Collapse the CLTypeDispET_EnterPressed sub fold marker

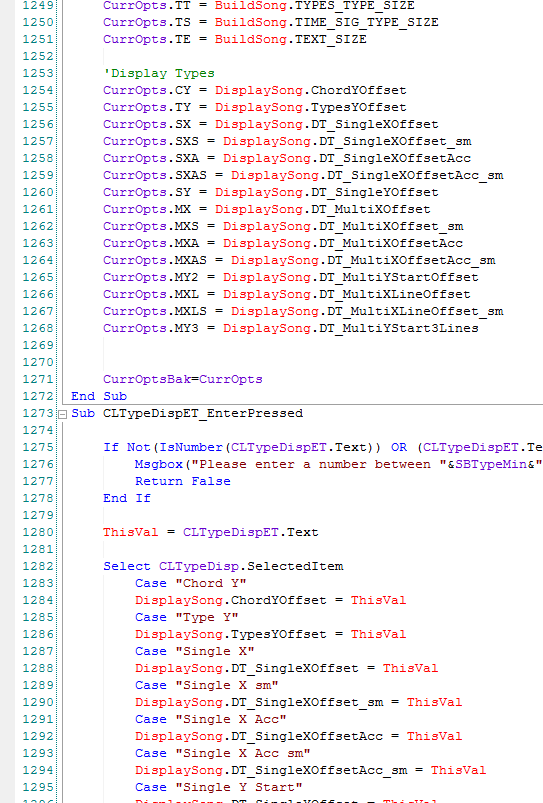point(62,414)
